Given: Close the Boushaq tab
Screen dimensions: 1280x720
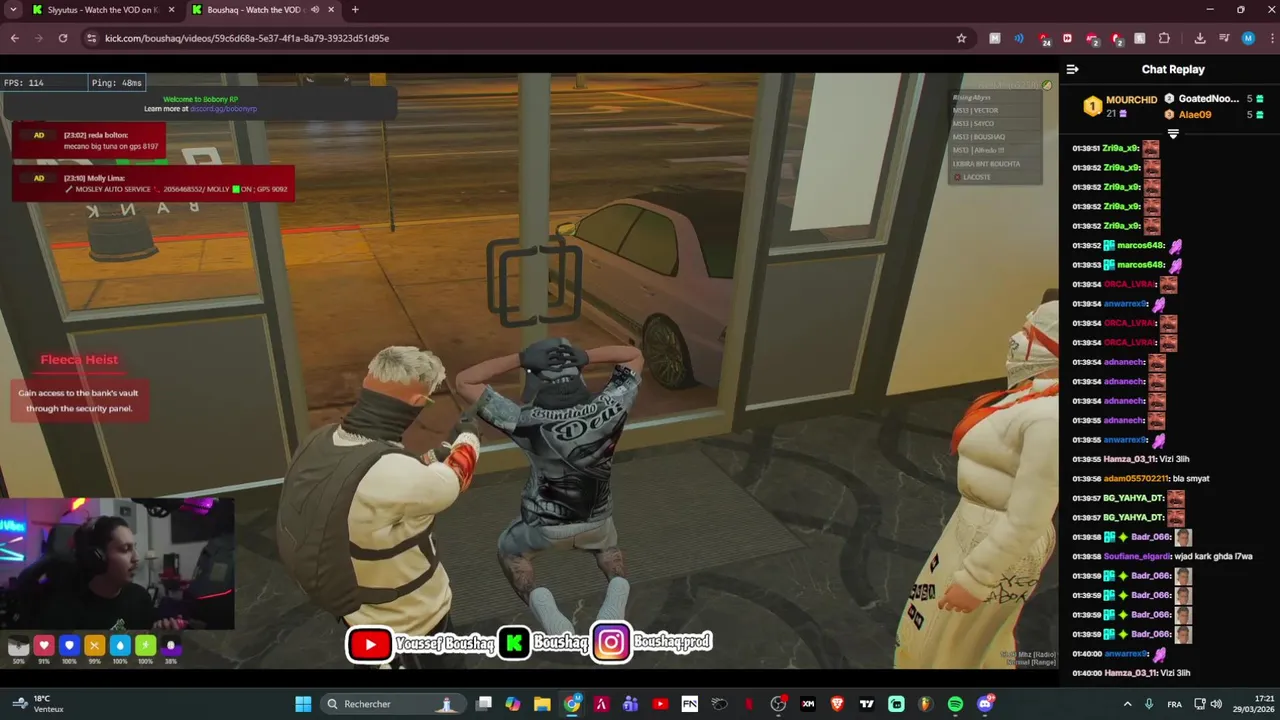Looking at the screenshot, I should click(331, 10).
